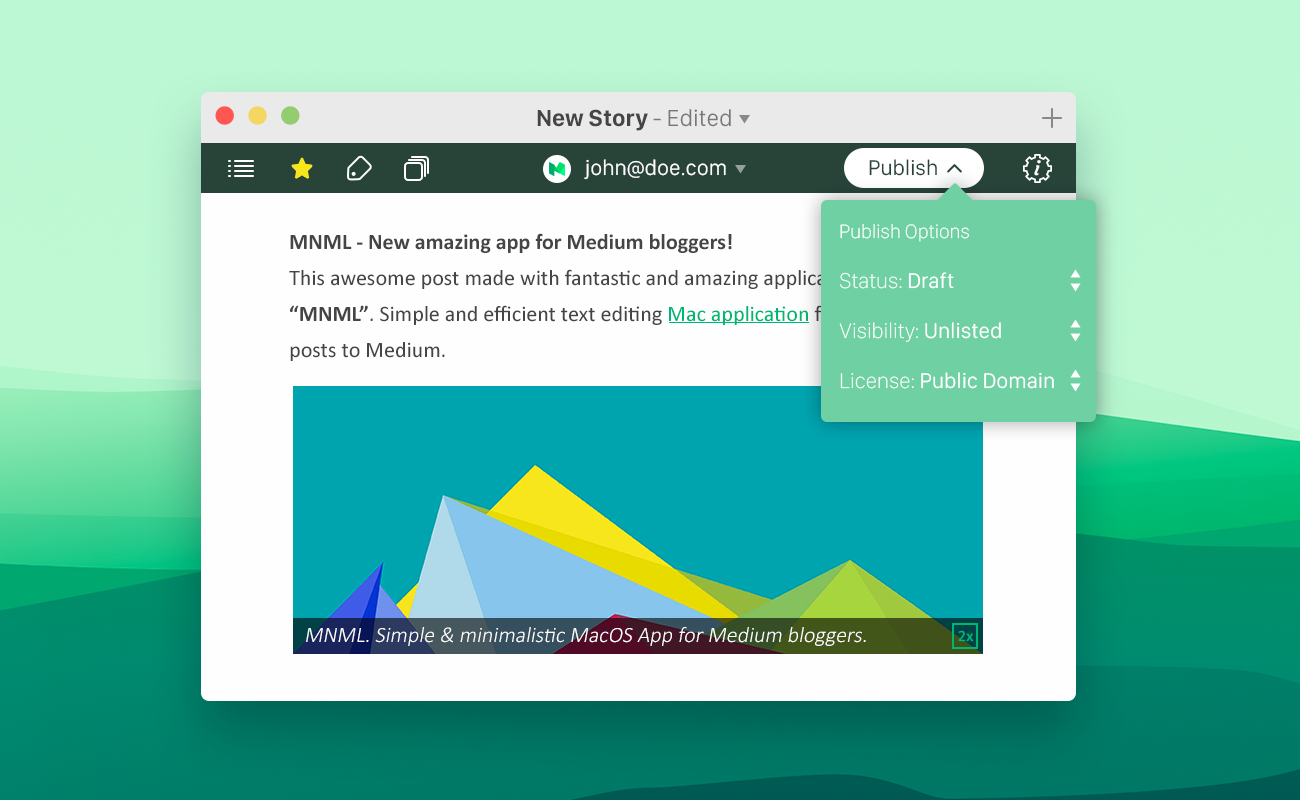This screenshot has height=800, width=1300.
Task: Open the john@doe.com account dropdown
Action: click(x=665, y=169)
